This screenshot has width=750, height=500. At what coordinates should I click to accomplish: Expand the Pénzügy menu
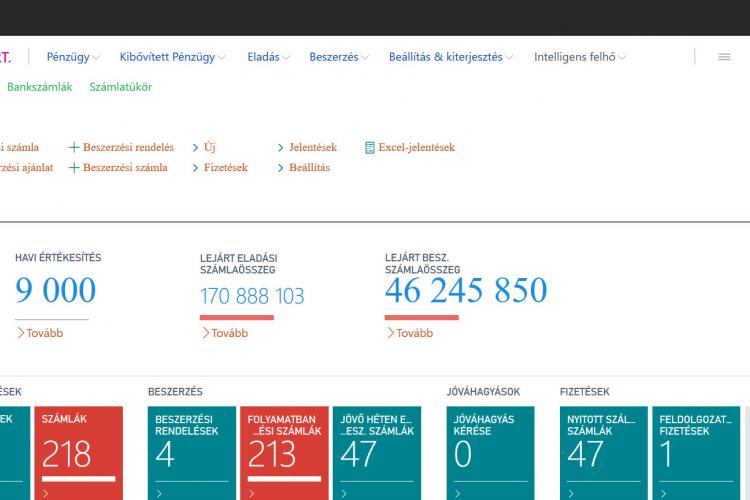pos(73,57)
